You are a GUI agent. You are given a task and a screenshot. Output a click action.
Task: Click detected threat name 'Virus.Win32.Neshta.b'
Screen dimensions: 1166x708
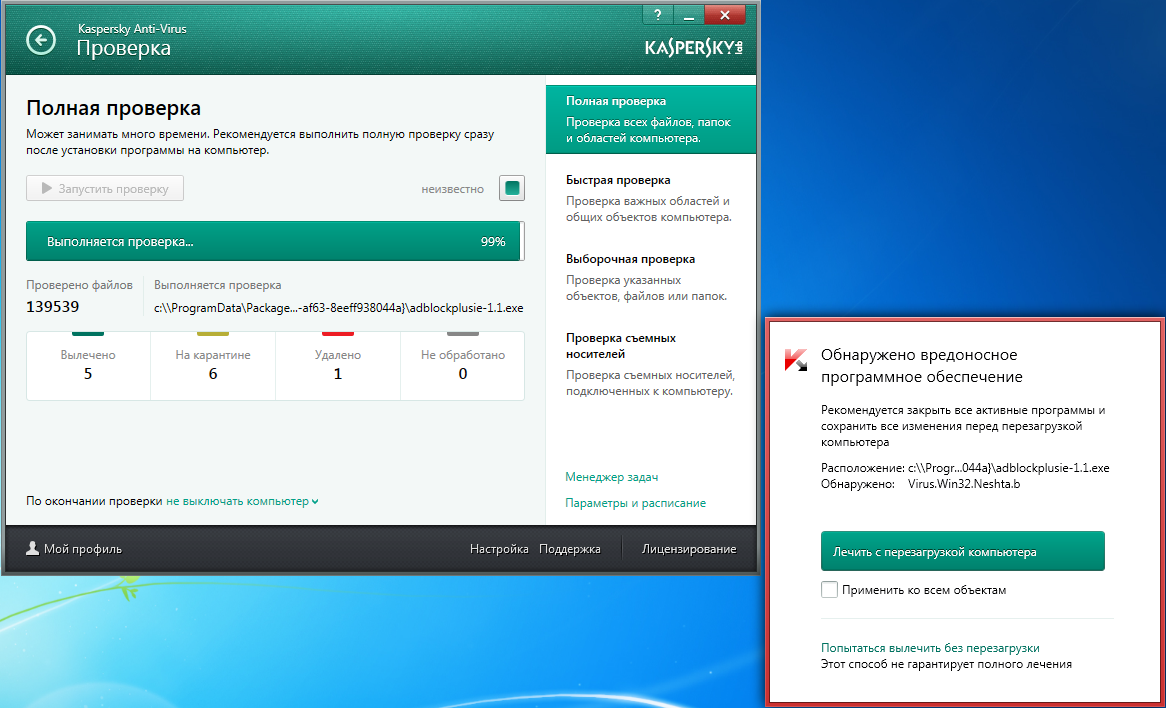point(964,484)
